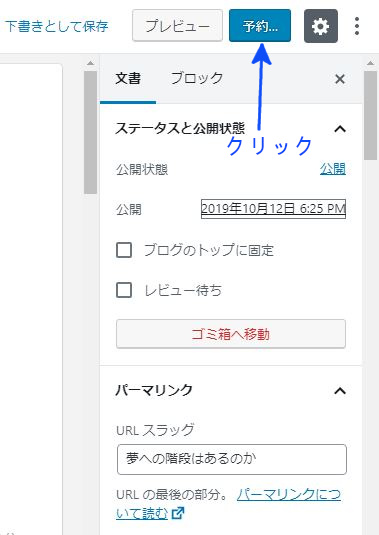Enable ブログのトップに固定 checkbox

click(124, 250)
